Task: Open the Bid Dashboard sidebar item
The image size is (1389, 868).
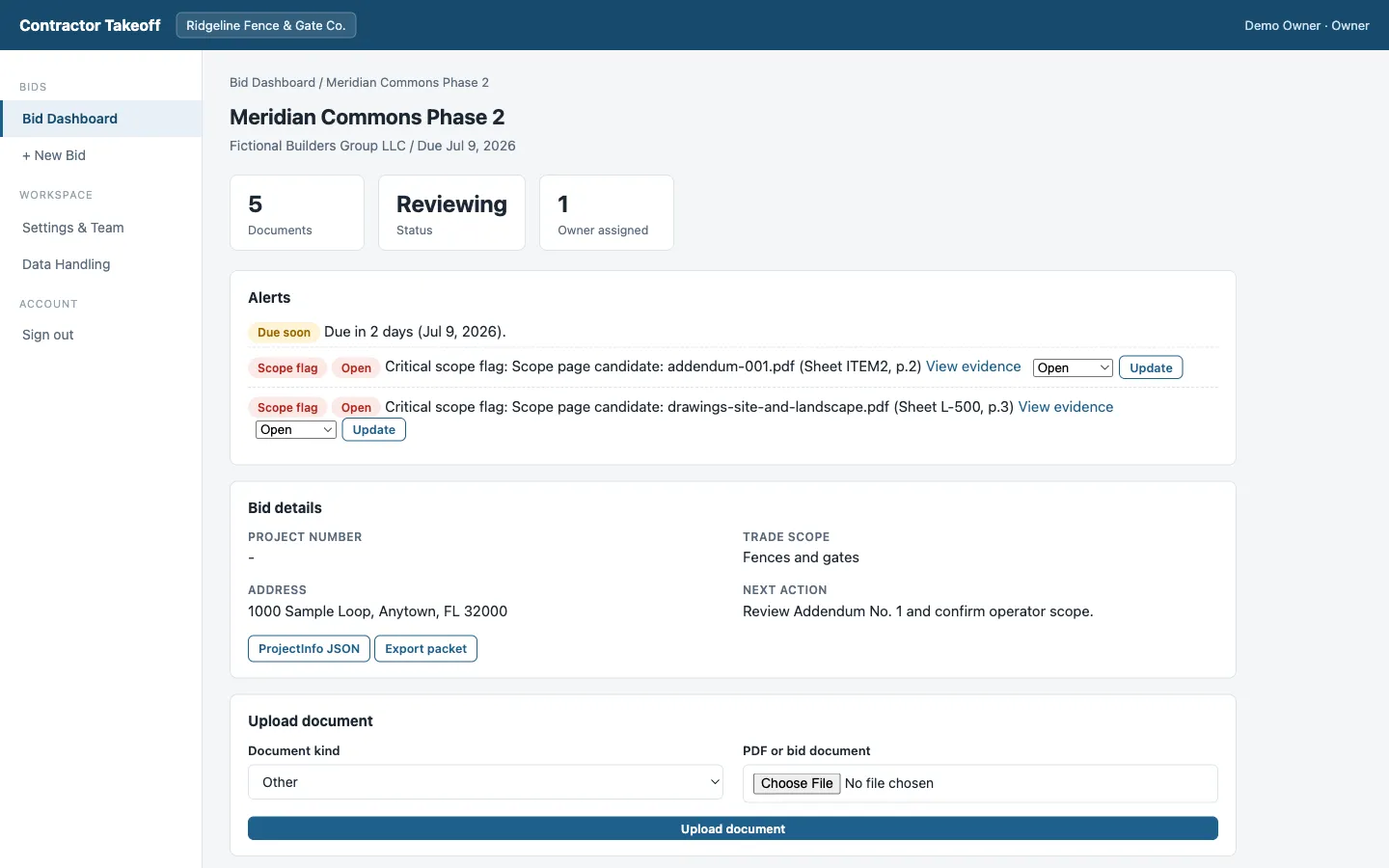Action: point(101,119)
